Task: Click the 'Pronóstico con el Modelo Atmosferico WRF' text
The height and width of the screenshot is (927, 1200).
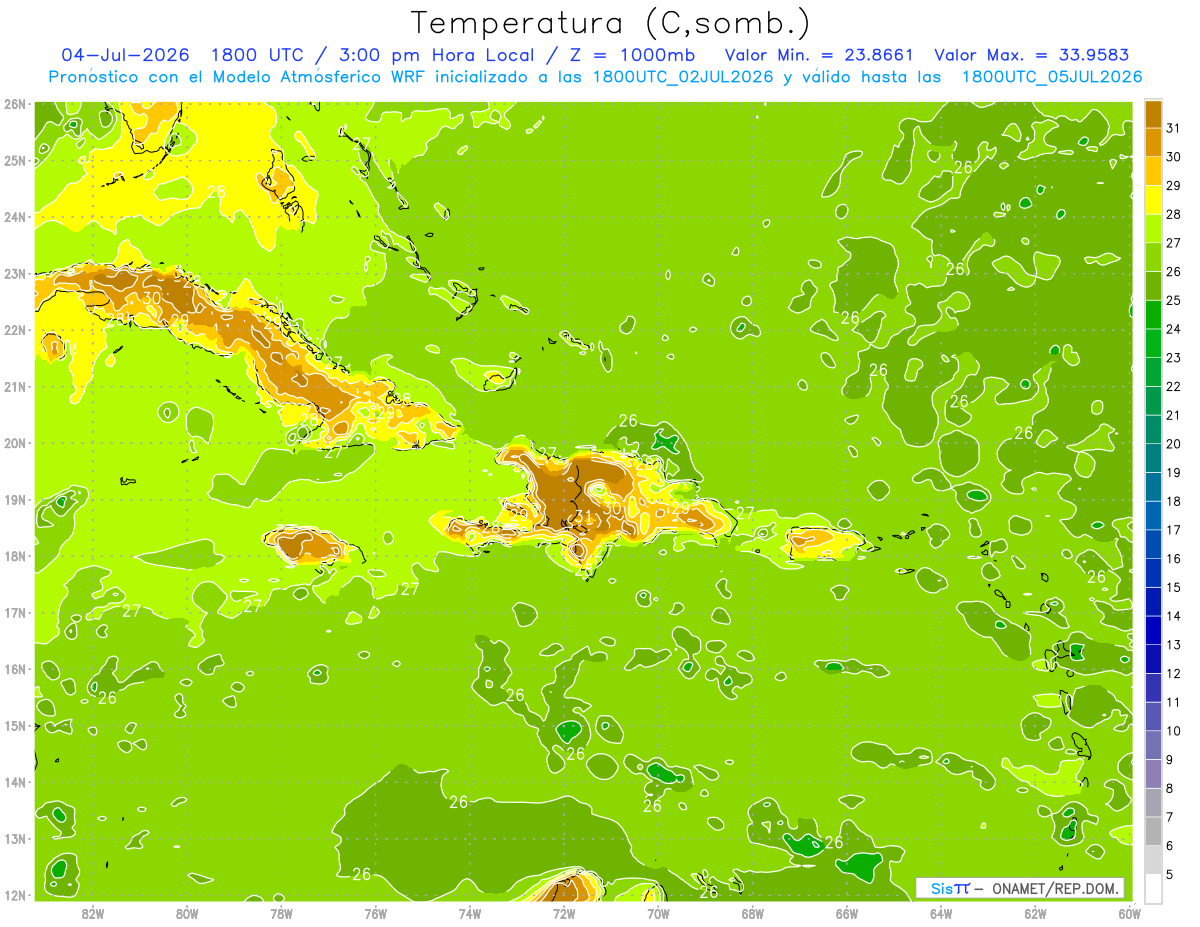Action: pos(237,77)
